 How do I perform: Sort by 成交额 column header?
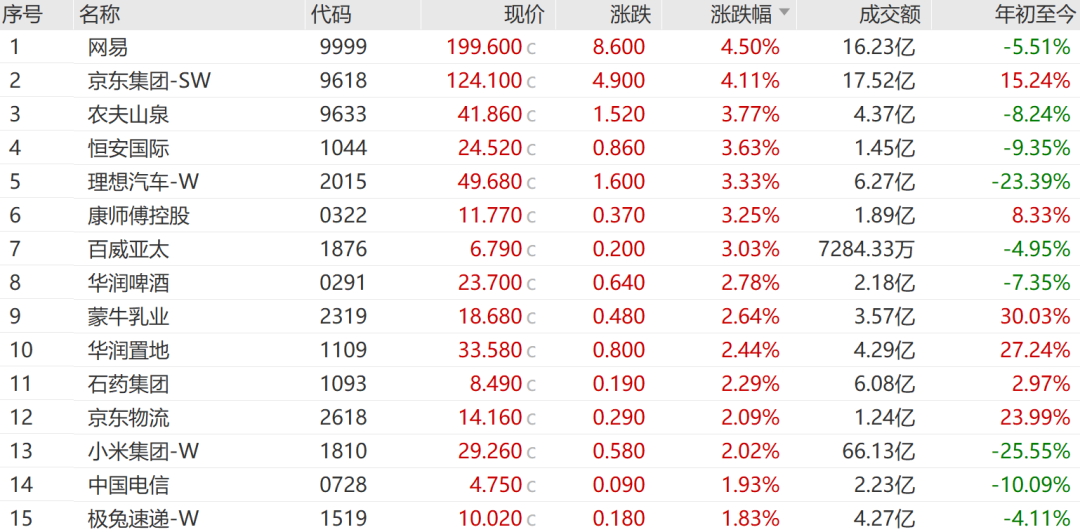pyautogui.click(x=889, y=14)
